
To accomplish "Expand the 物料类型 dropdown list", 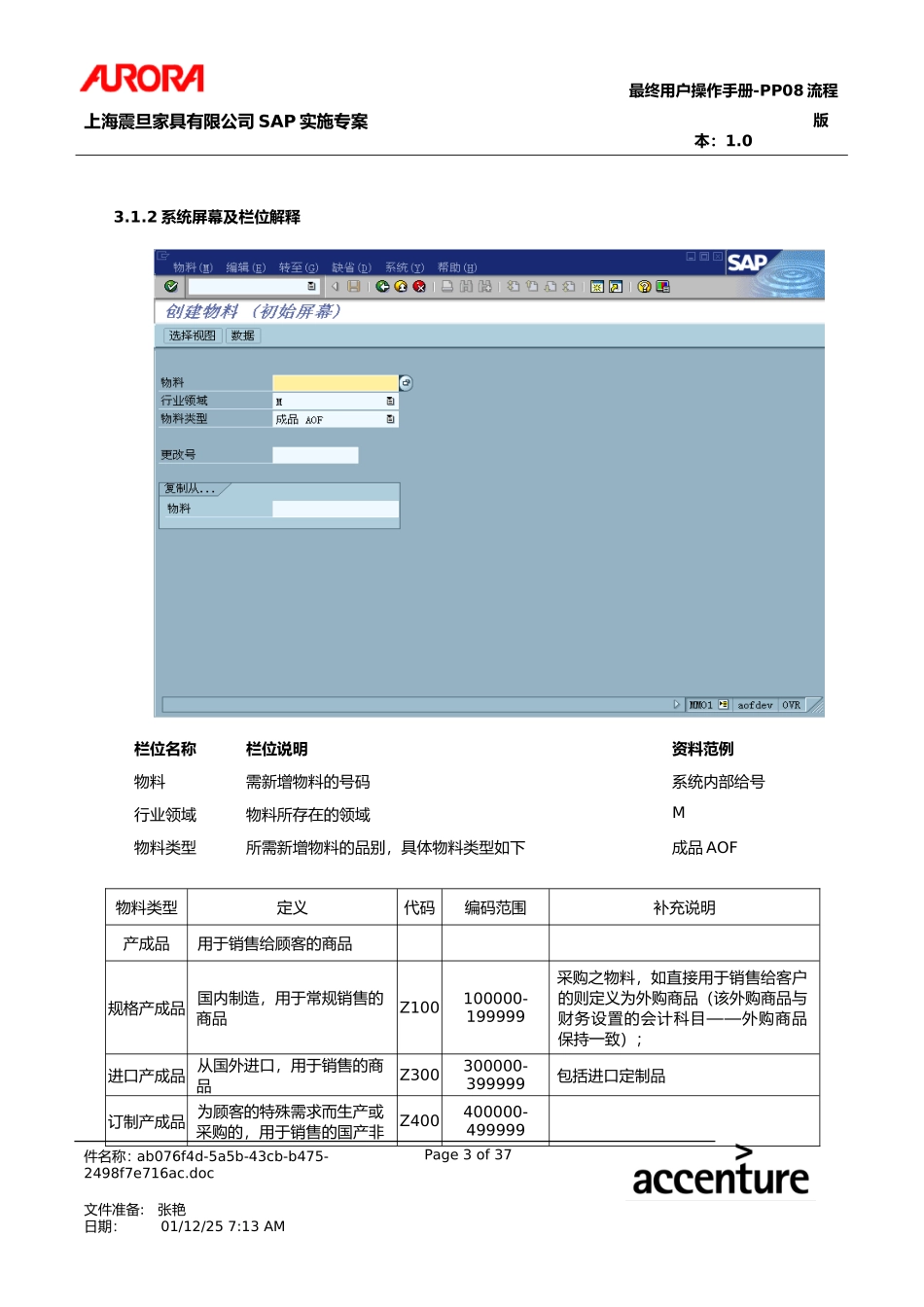I will pos(391,420).
